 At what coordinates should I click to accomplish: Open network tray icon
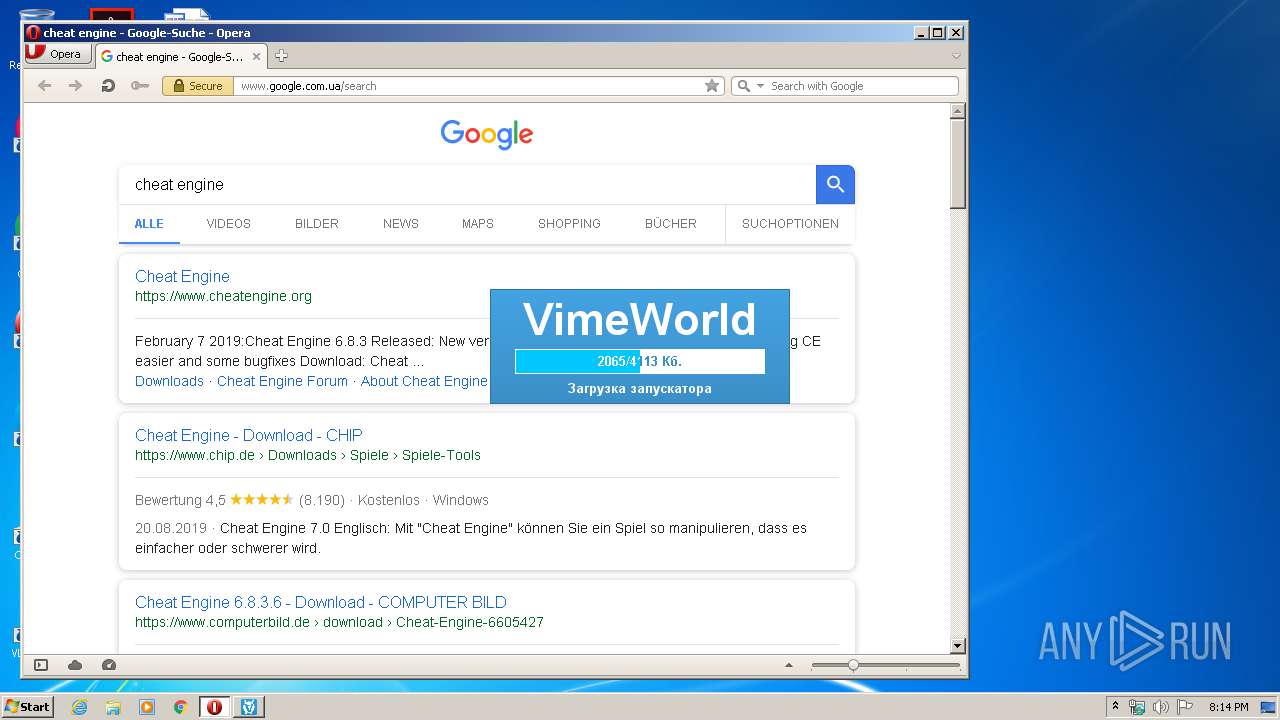point(1137,707)
